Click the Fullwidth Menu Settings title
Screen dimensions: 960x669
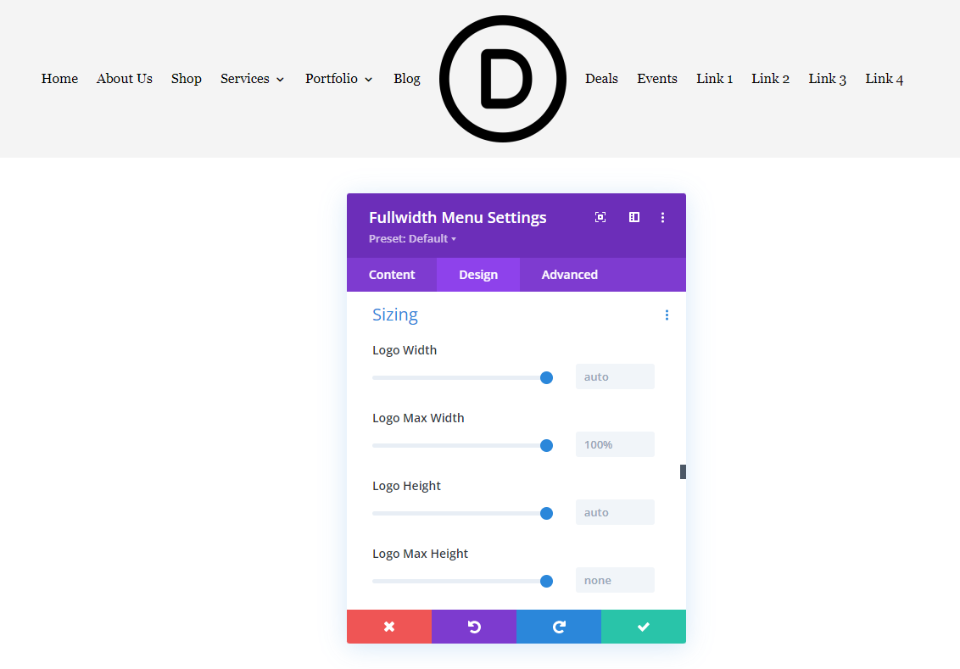pyautogui.click(x=457, y=217)
